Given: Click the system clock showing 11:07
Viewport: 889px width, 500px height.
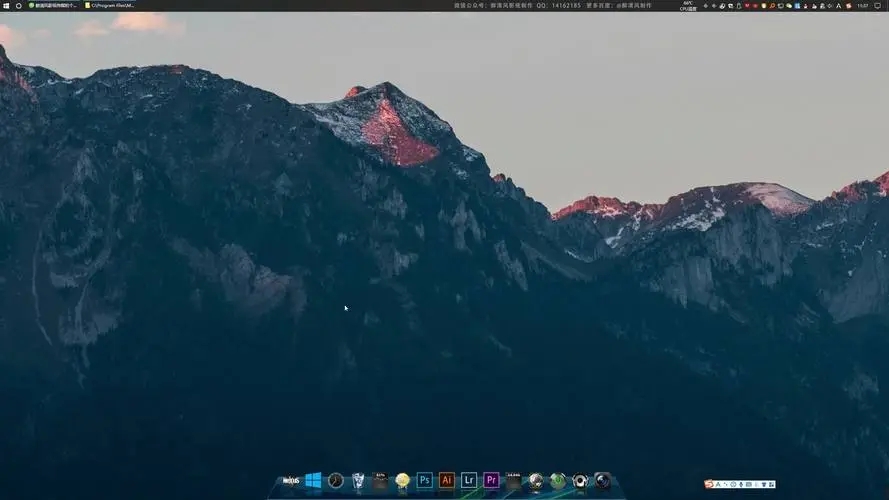Looking at the screenshot, I should tap(863, 5).
